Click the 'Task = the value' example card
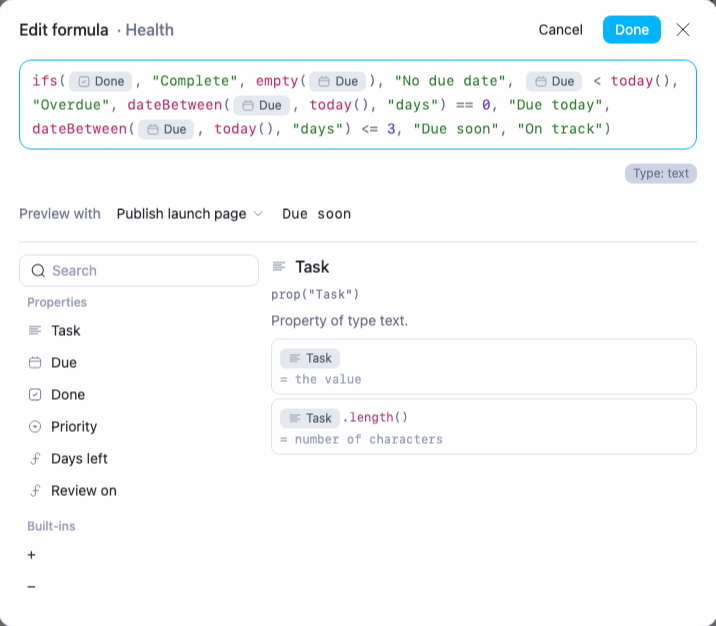This screenshot has height=626, width=716. click(484, 367)
